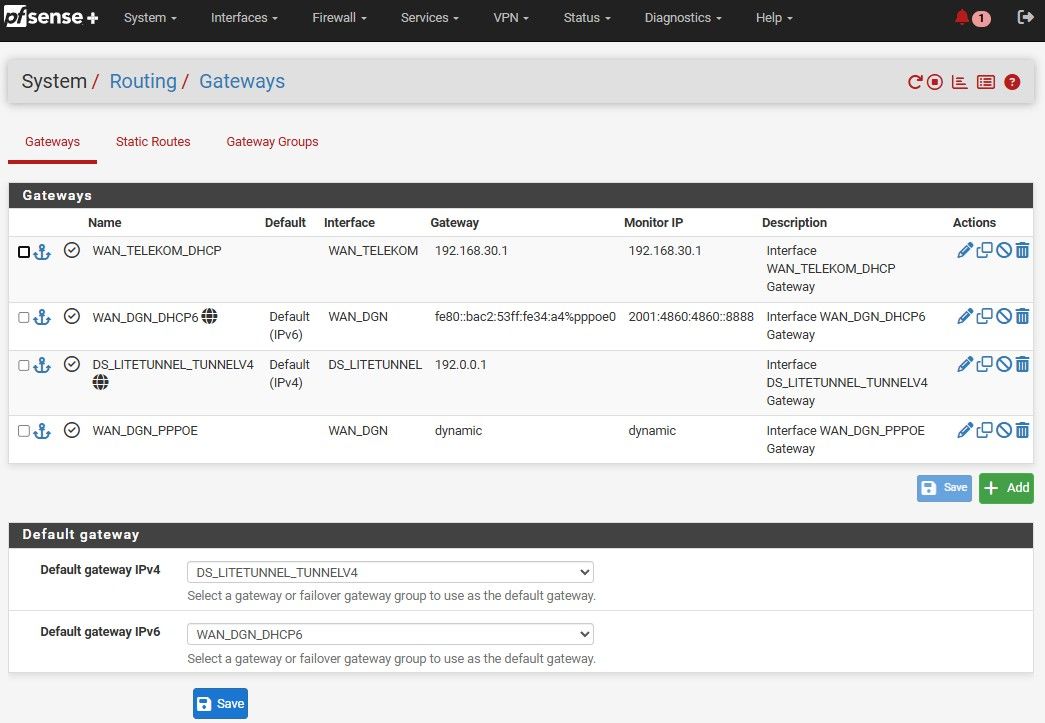Viewport: 1045px width, 723px height.
Task: Follow the Routing breadcrumb link
Action: (x=143, y=82)
